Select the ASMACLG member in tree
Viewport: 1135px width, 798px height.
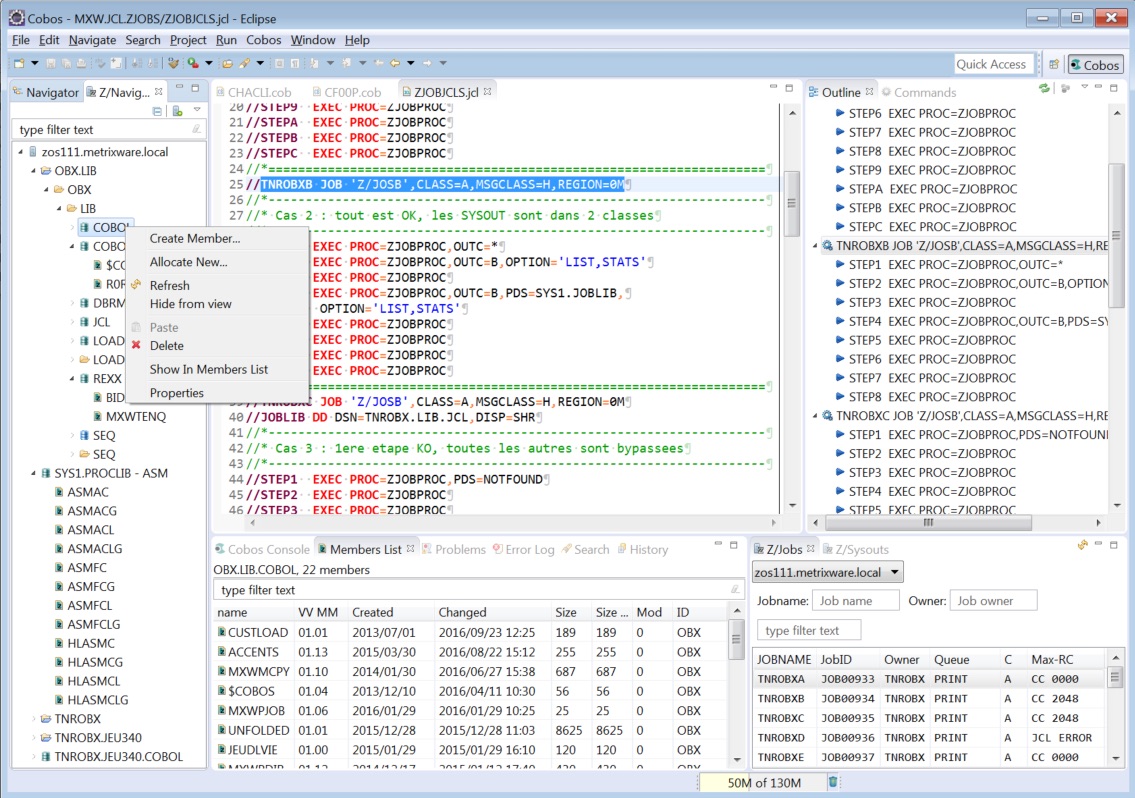click(94, 549)
